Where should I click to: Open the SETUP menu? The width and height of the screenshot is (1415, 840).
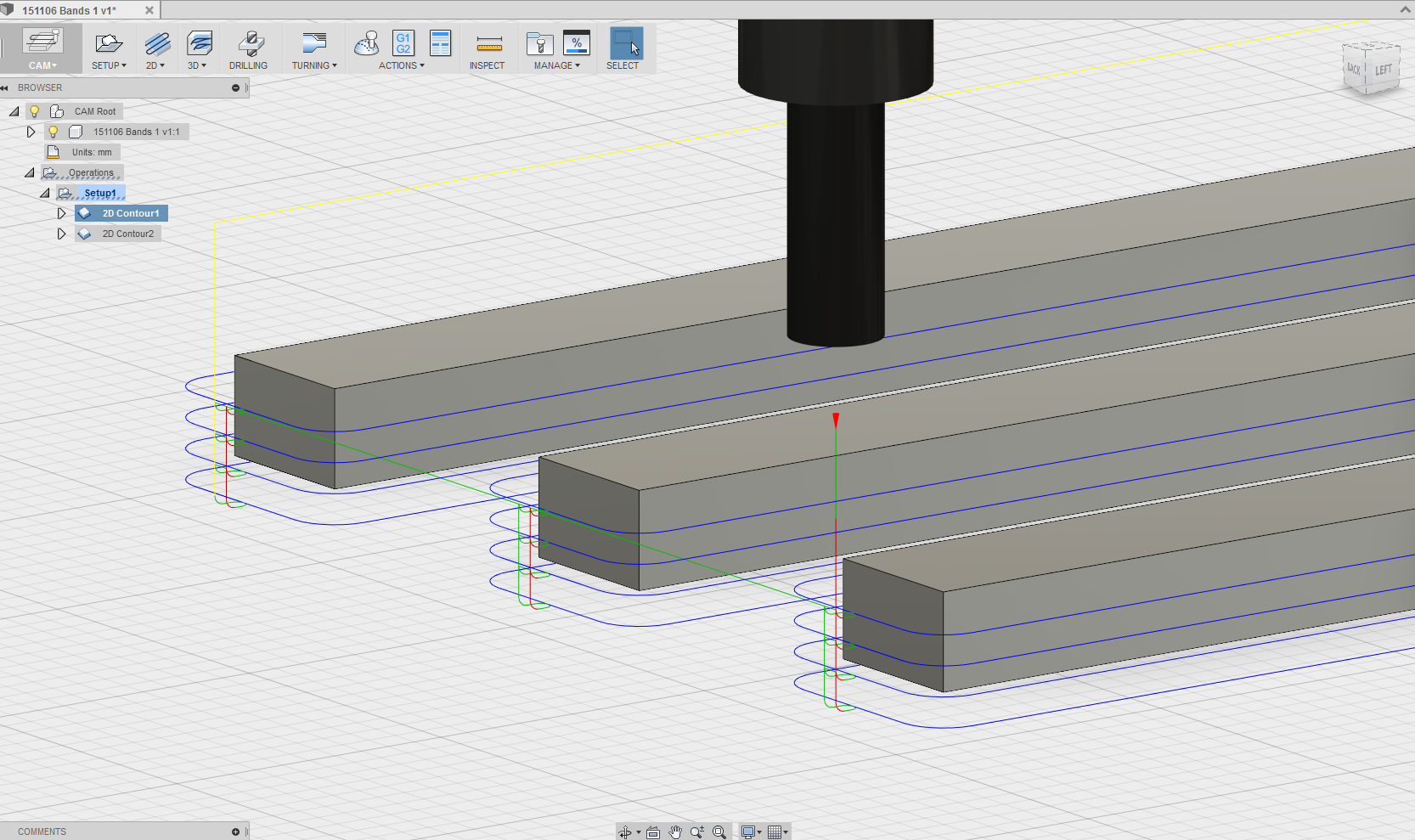pyautogui.click(x=109, y=65)
